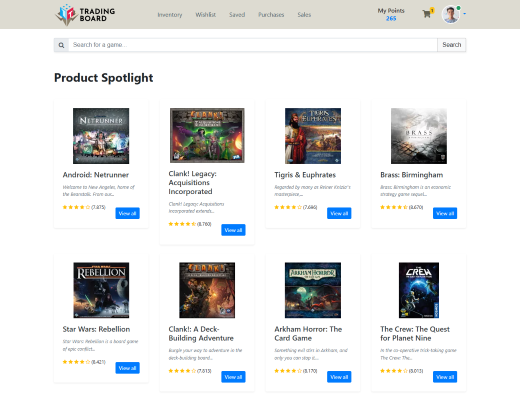Open the Clank! Legacy cover image
The width and height of the screenshot is (520, 409).
coord(207,135)
